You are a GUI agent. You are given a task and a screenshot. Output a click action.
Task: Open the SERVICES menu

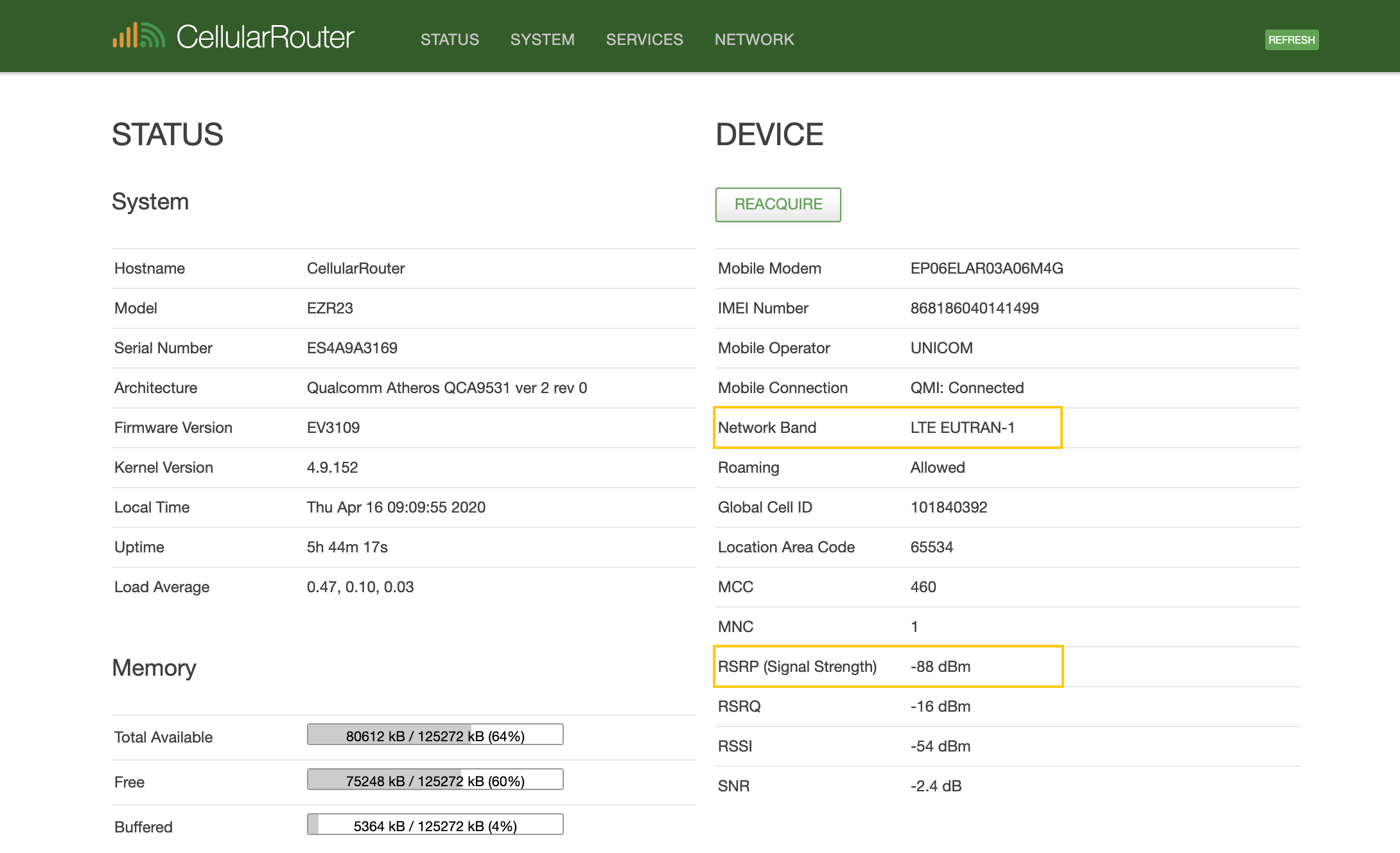tap(645, 40)
